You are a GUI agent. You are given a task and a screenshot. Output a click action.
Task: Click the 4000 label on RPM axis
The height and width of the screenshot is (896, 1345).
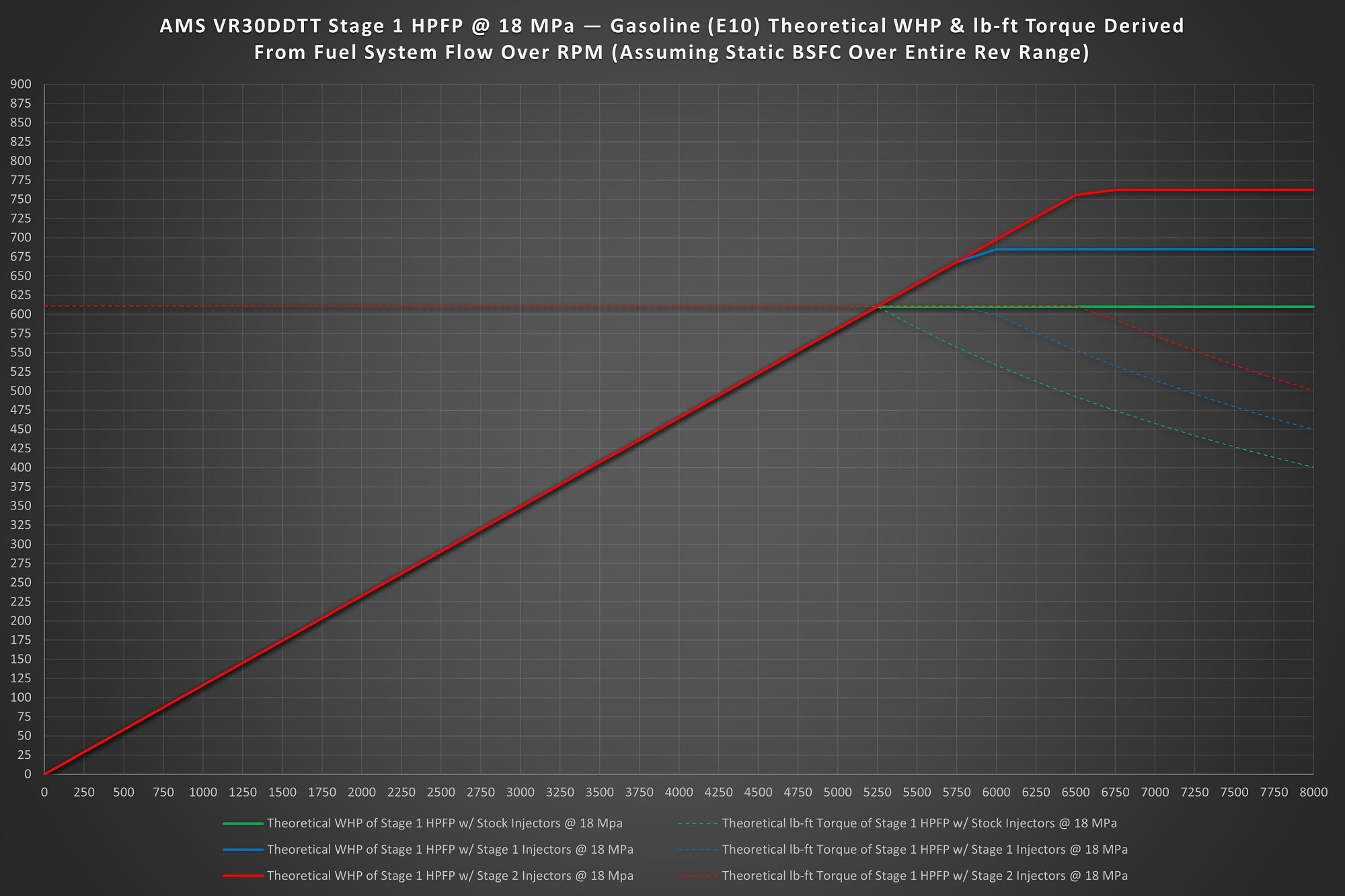pos(679,792)
